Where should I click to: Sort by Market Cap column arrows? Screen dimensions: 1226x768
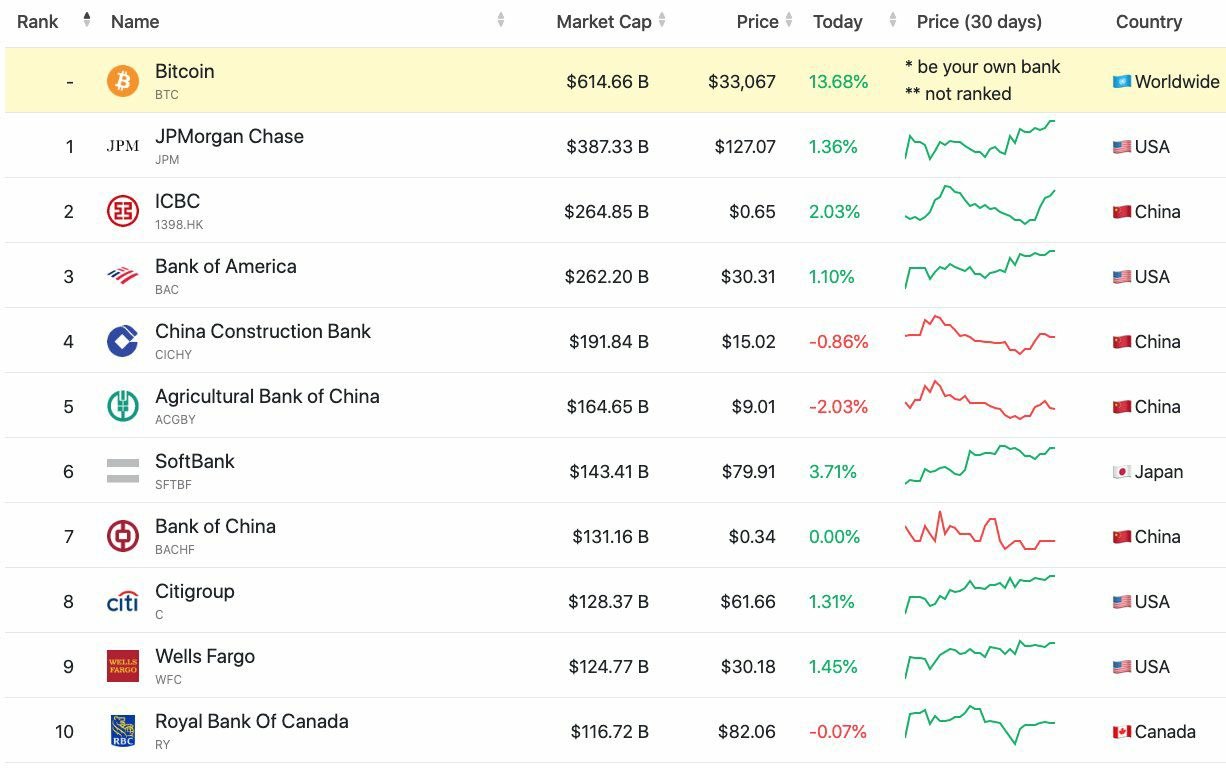(x=662, y=21)
